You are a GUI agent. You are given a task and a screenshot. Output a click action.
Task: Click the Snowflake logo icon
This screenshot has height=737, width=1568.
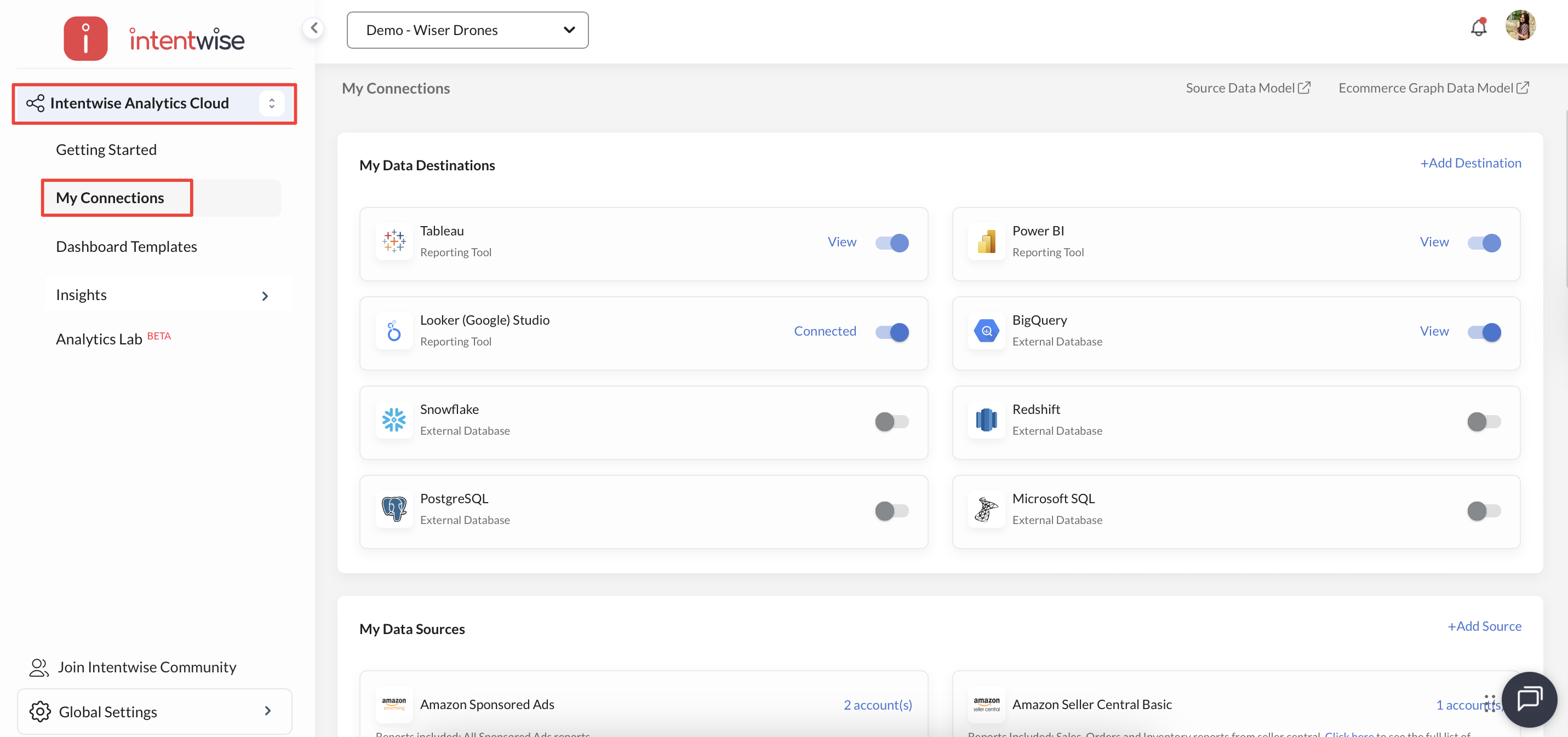[x=394, y=420]
